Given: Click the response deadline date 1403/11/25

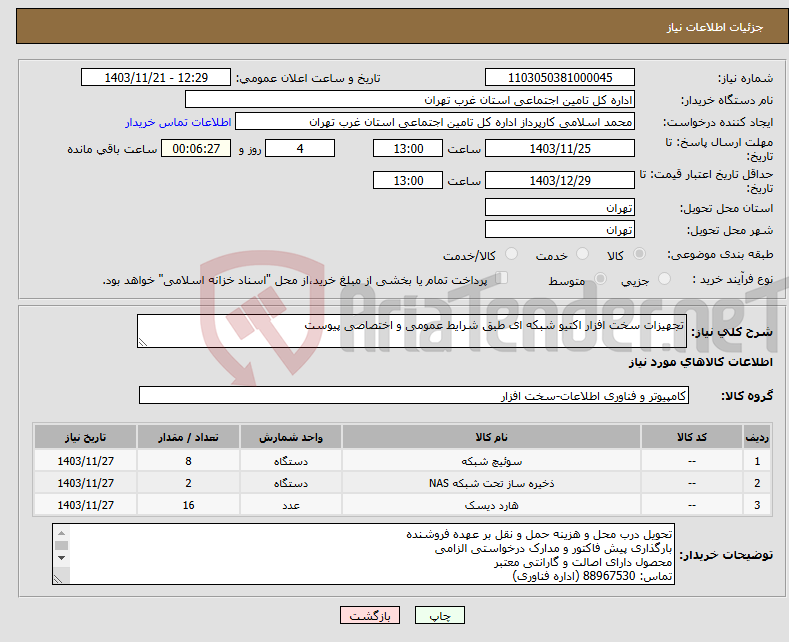Looking at the screenshot, I should point(560,148).
